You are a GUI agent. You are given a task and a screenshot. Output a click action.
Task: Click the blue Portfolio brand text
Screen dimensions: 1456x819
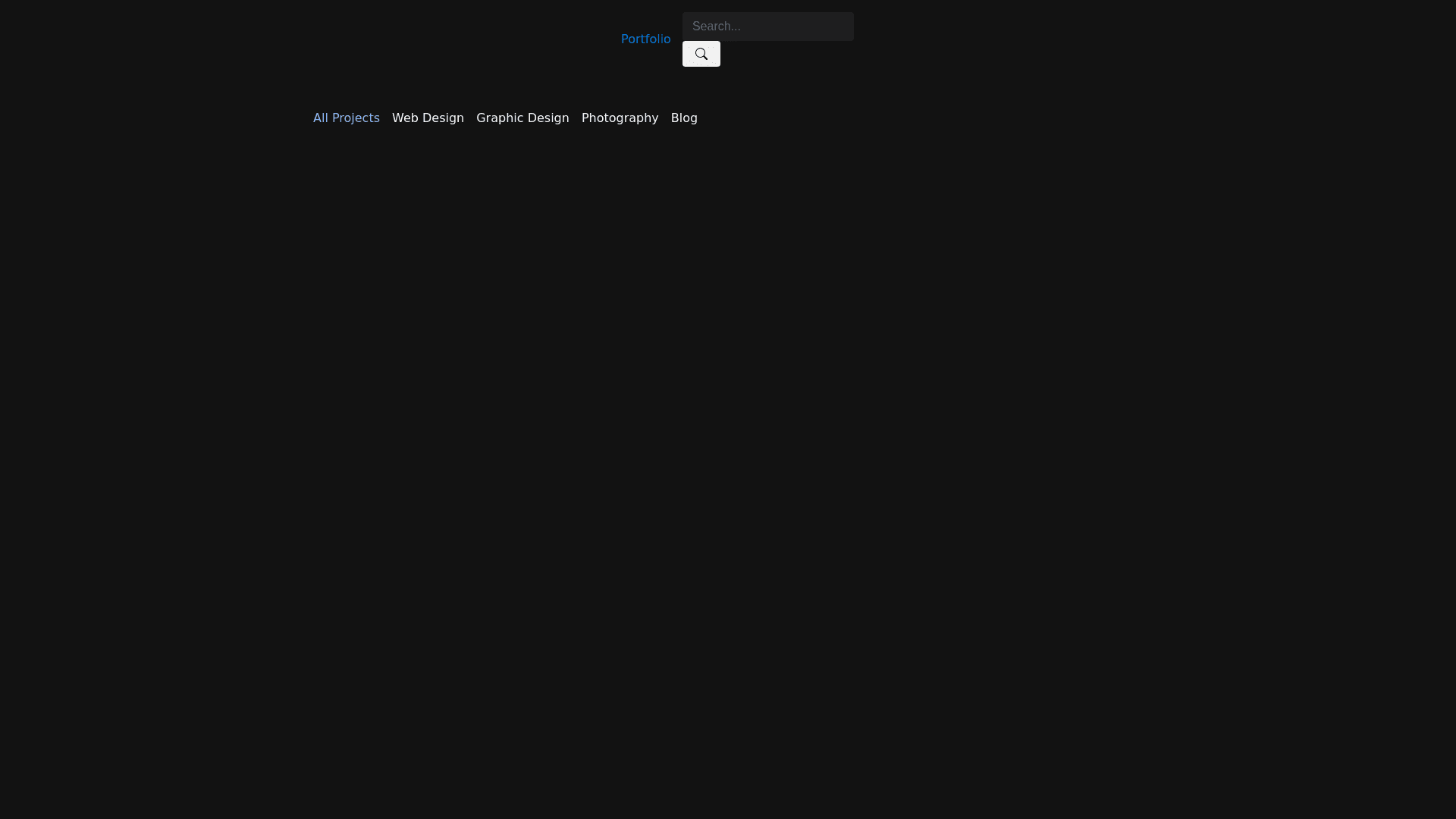645,39
